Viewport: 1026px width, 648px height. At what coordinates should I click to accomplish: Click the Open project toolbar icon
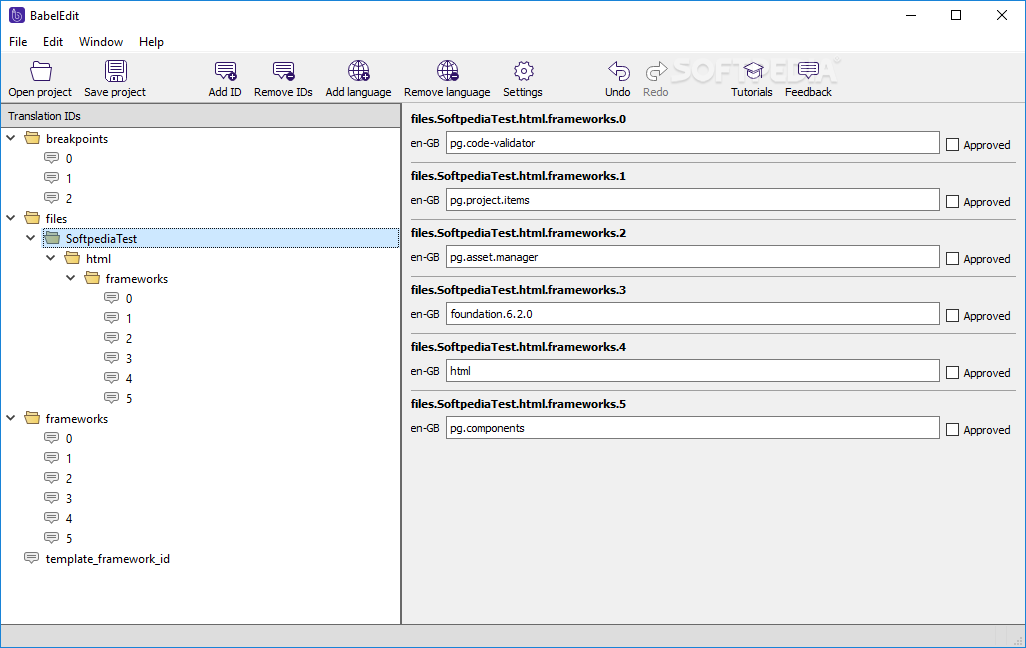(41, 71)
